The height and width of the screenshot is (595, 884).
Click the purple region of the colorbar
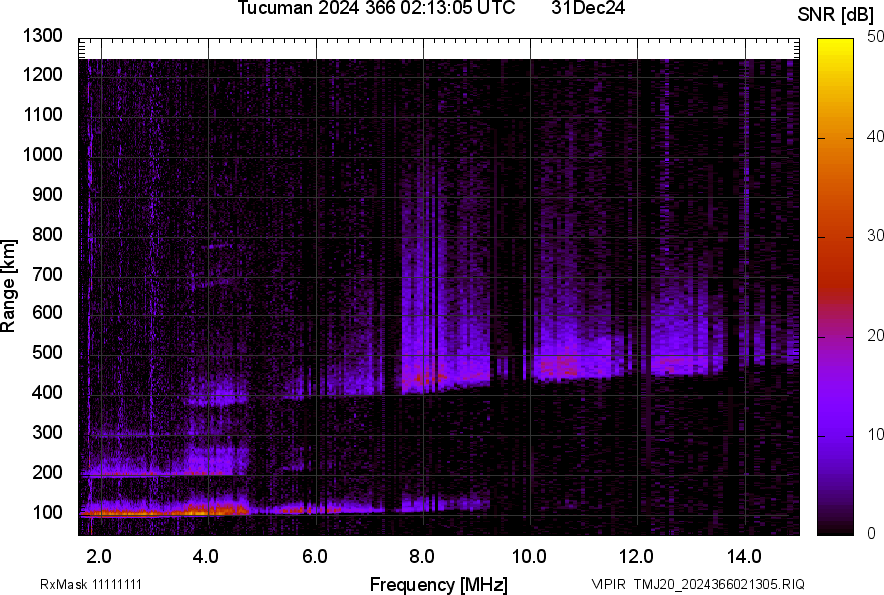click(x=836, y=420)
